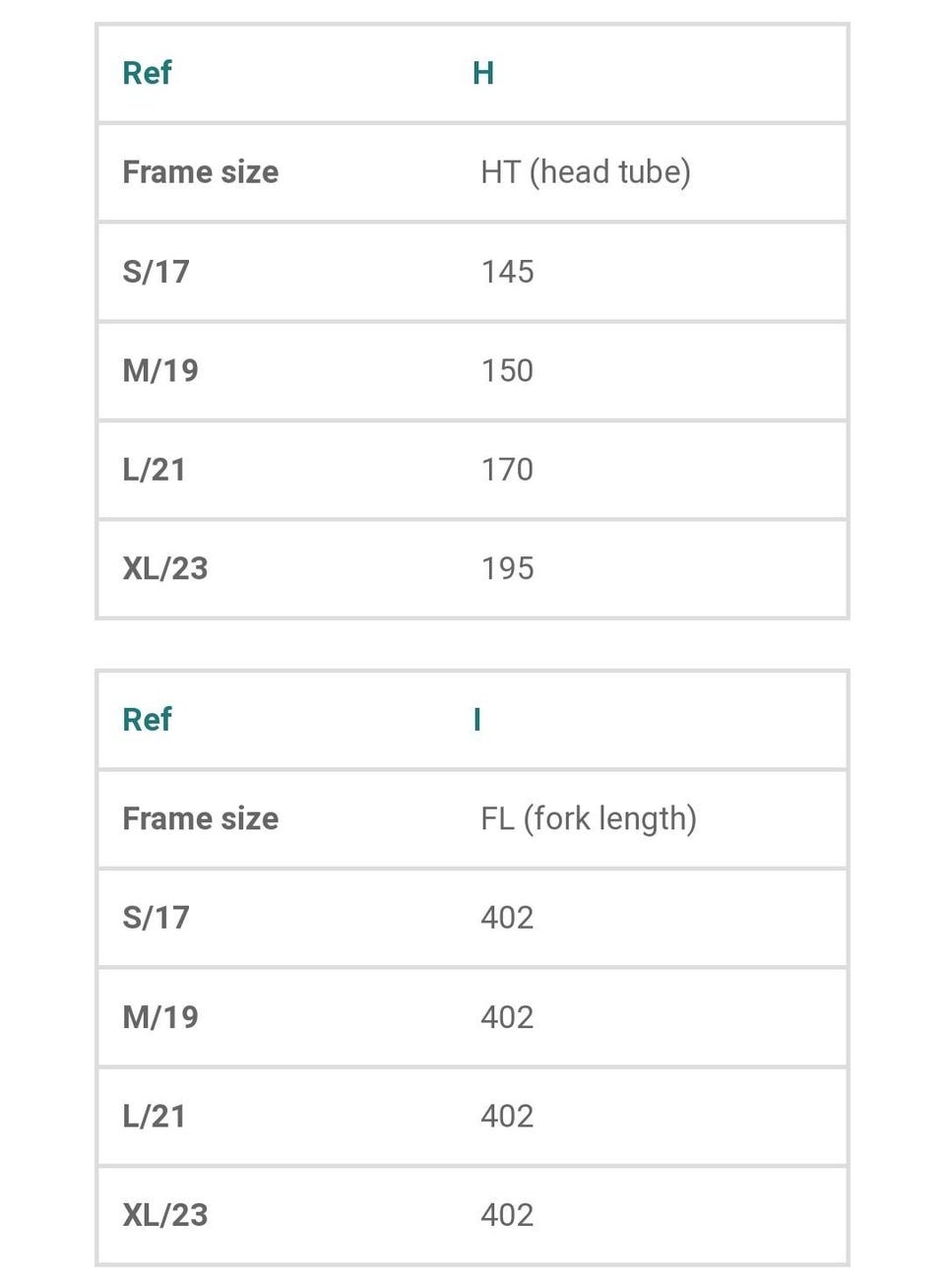Viewport: 945px width, 1288px height.
Task: Select the I column header
Action: (x=477, y=720)
